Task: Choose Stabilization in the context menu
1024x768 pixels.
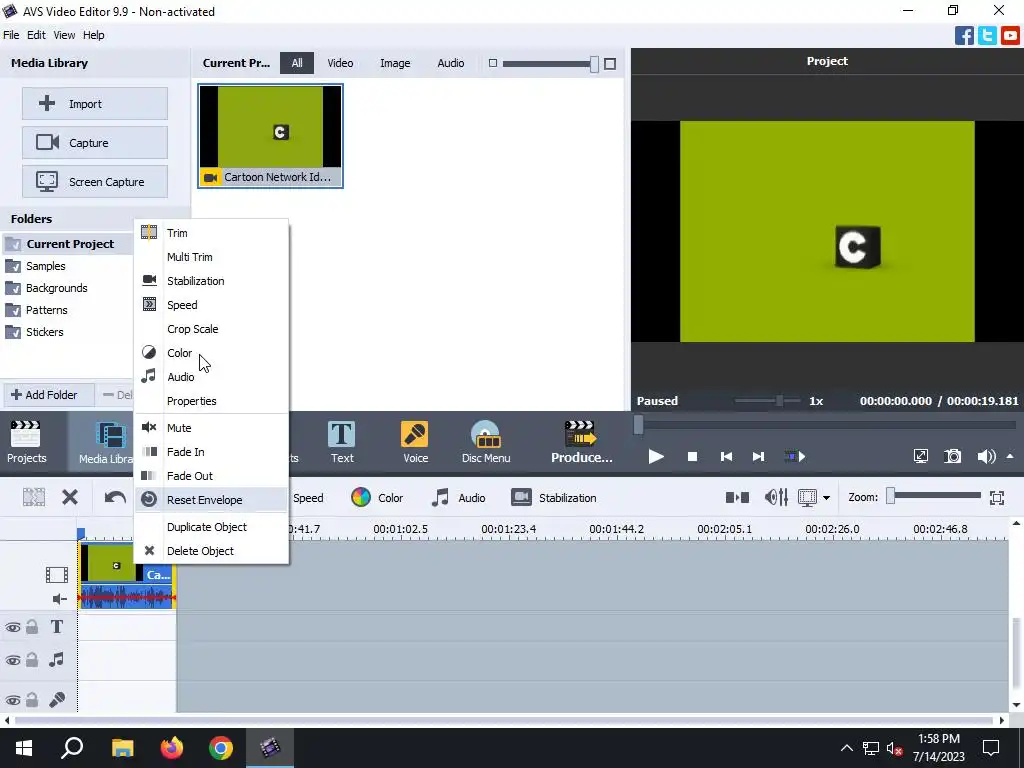Action: (211, 281)
